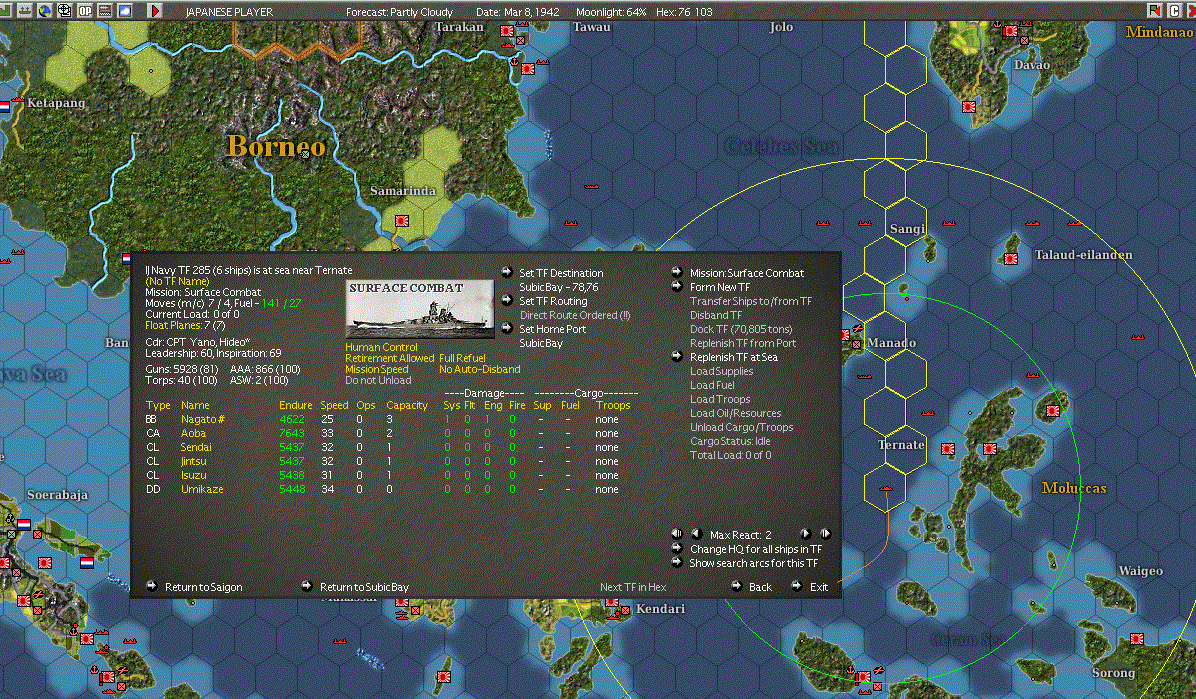The height and width of the screenshot is (699, 1196).
Task: Open light cruiser Jintsu details
Action: 194,461
